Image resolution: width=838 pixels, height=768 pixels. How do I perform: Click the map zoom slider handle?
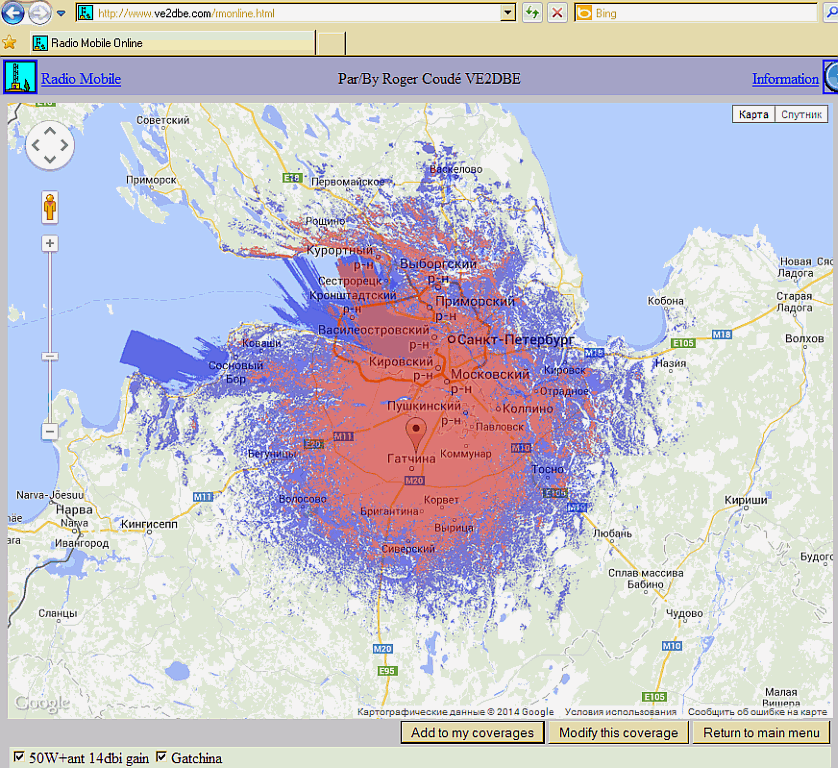pos(50,356)
